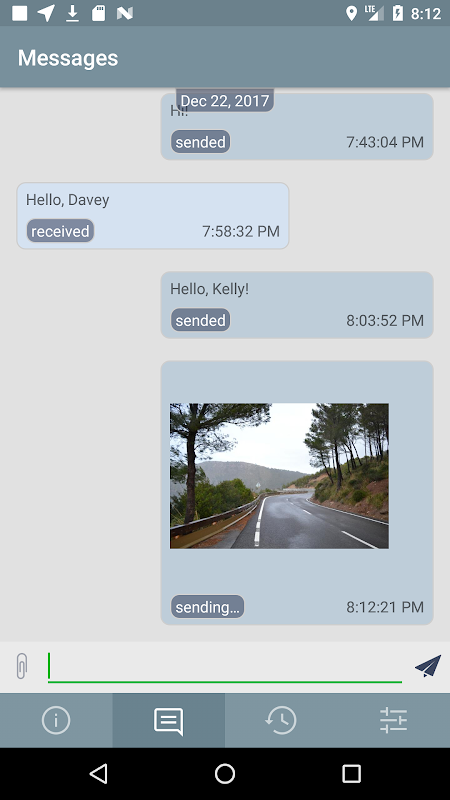The height and width of the screenshot is (800, 450).
Task: Tap the 'sending...' status badge
Action: click(x=207, y=607)
